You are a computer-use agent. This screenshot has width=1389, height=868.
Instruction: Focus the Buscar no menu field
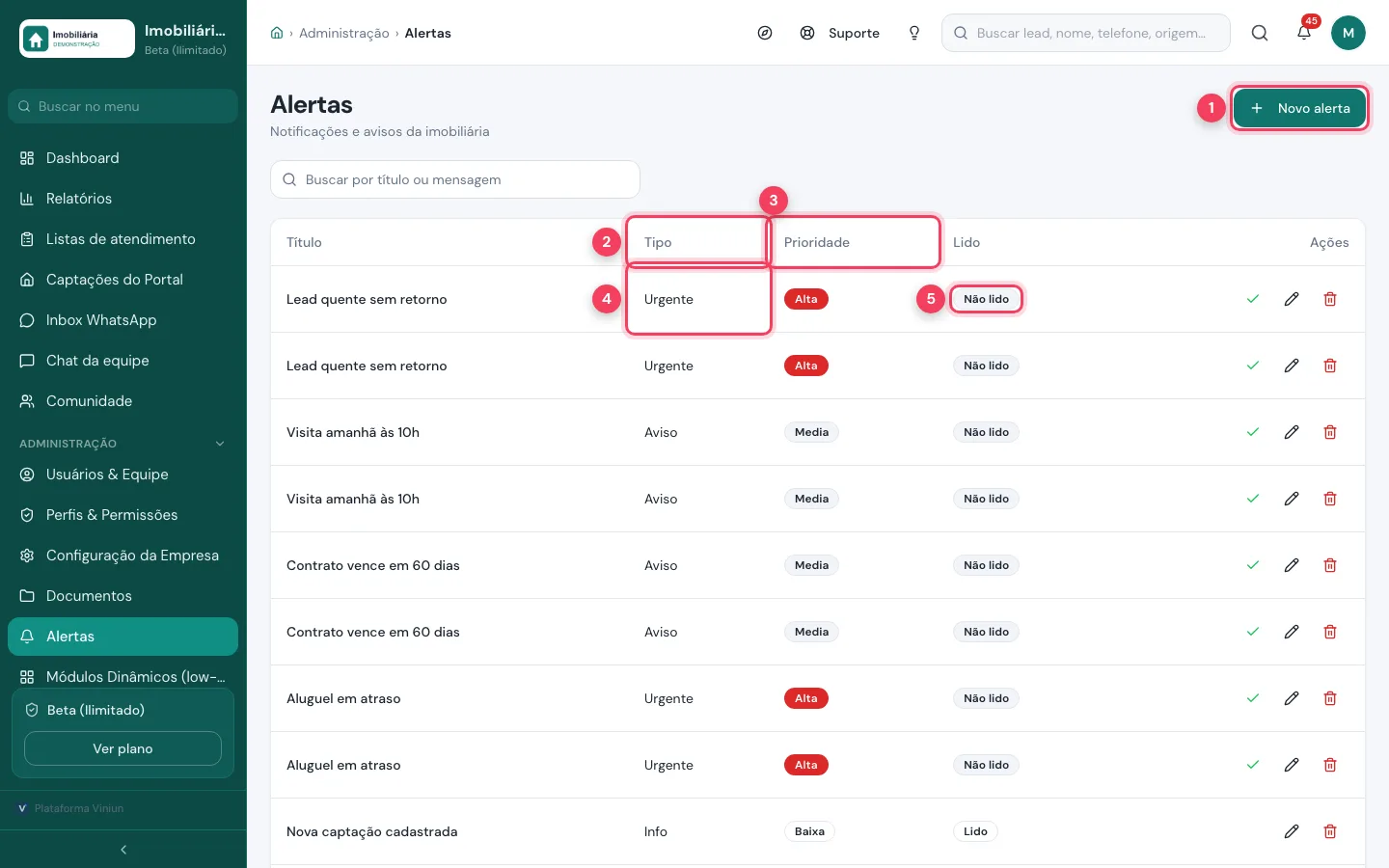tap(123, 106)
